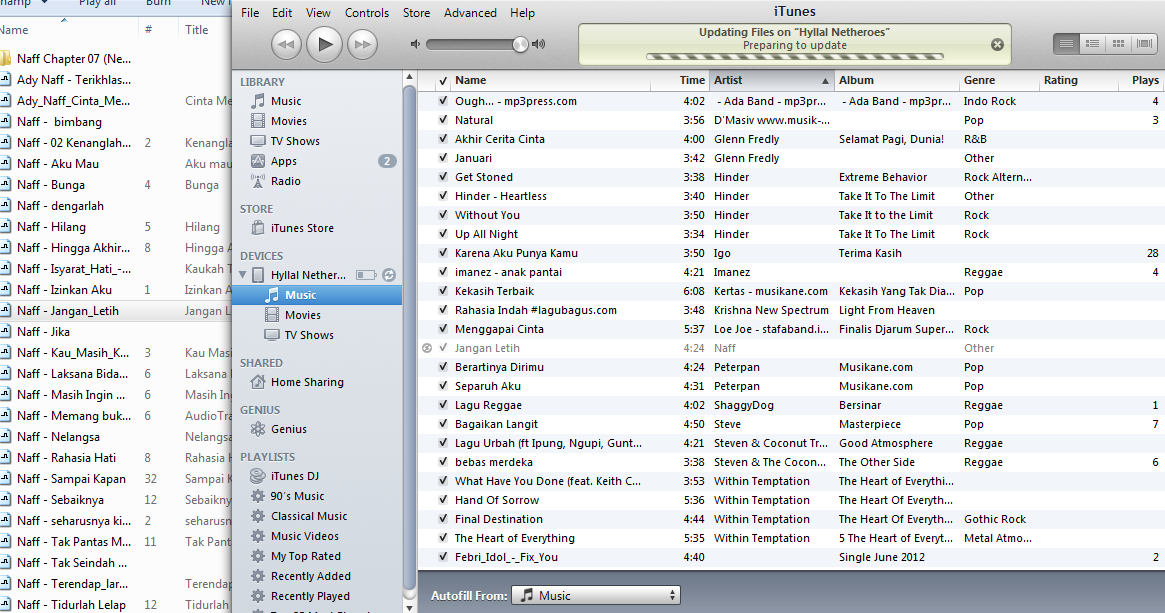Switch to Cover Flow view icon
This screenshot has height=613, width=1165.
(1144, 44)
